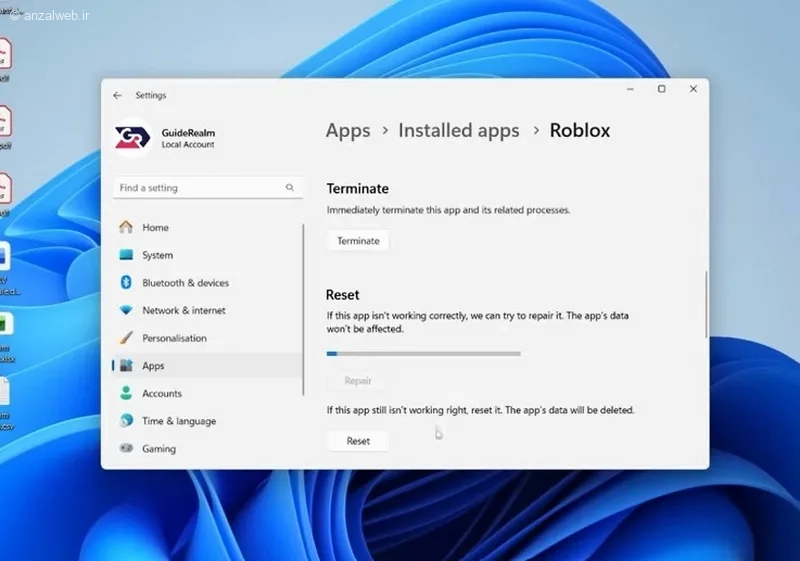The width and height of the screenshot is (800, 561).
Task: Click the repair progress bar
Action: coord(423,353)
